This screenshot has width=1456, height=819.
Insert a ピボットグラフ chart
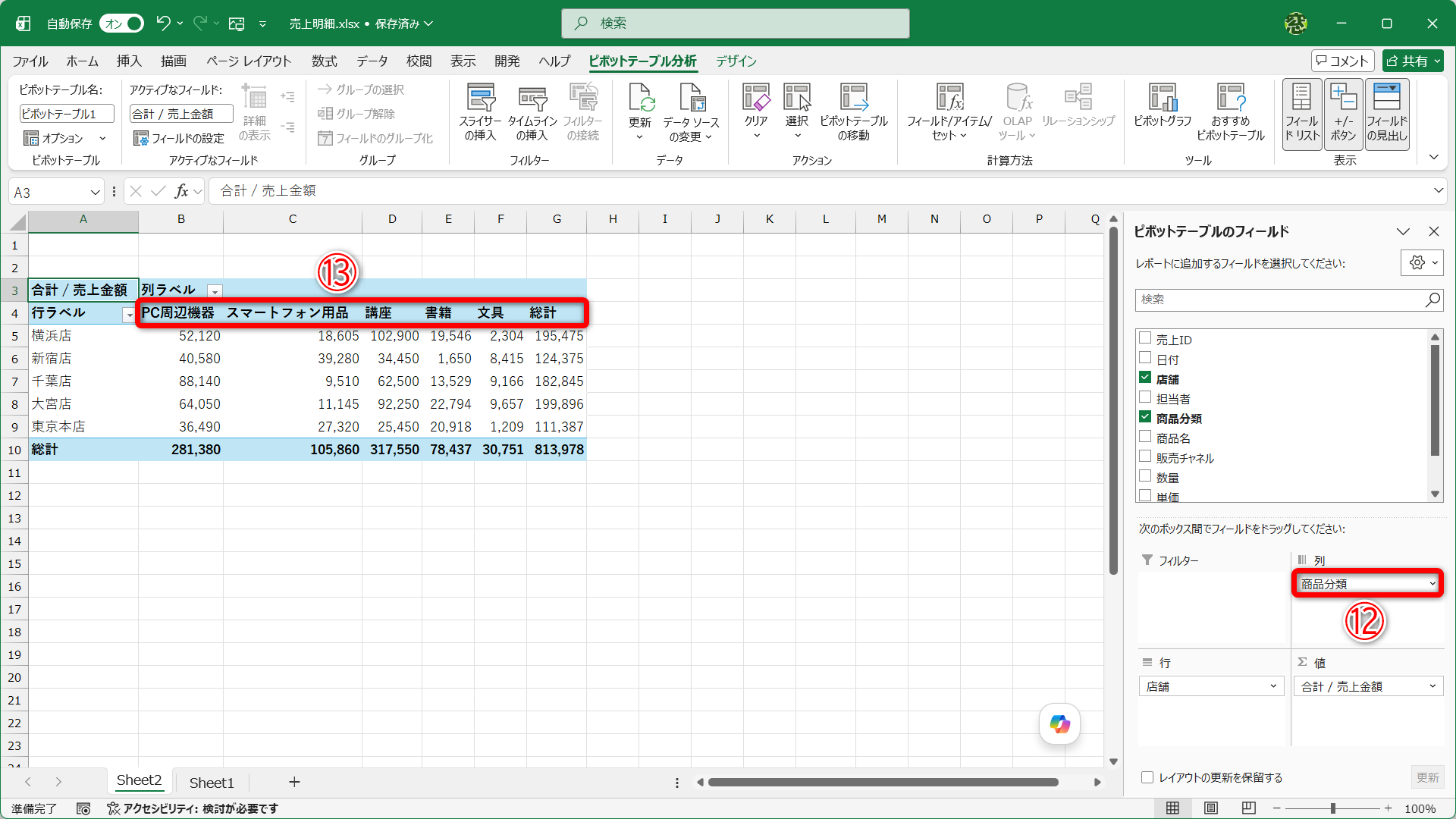tap(1163, 106)
